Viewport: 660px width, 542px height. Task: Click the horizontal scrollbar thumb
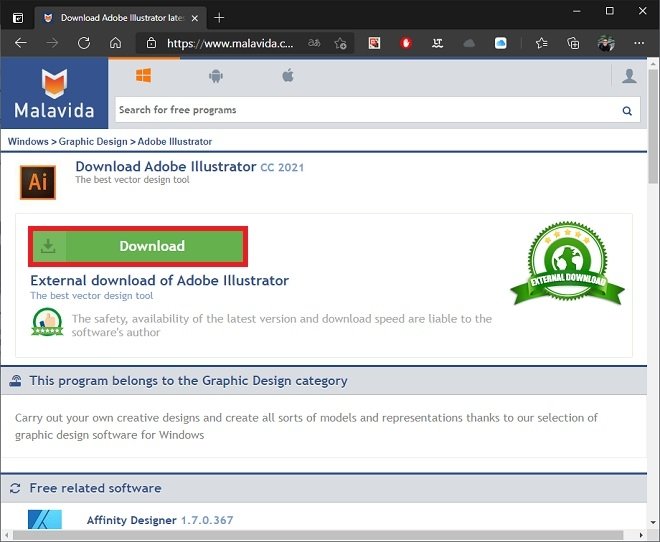[x=318, y=536]
